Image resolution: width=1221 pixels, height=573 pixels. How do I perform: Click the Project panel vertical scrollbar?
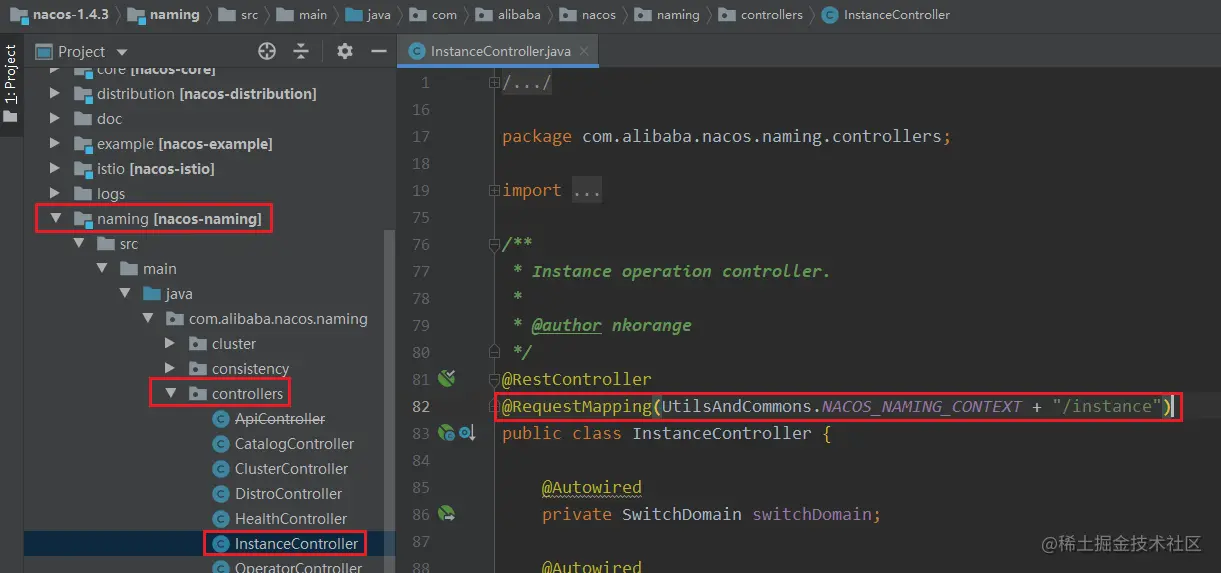tap(390, 400)
